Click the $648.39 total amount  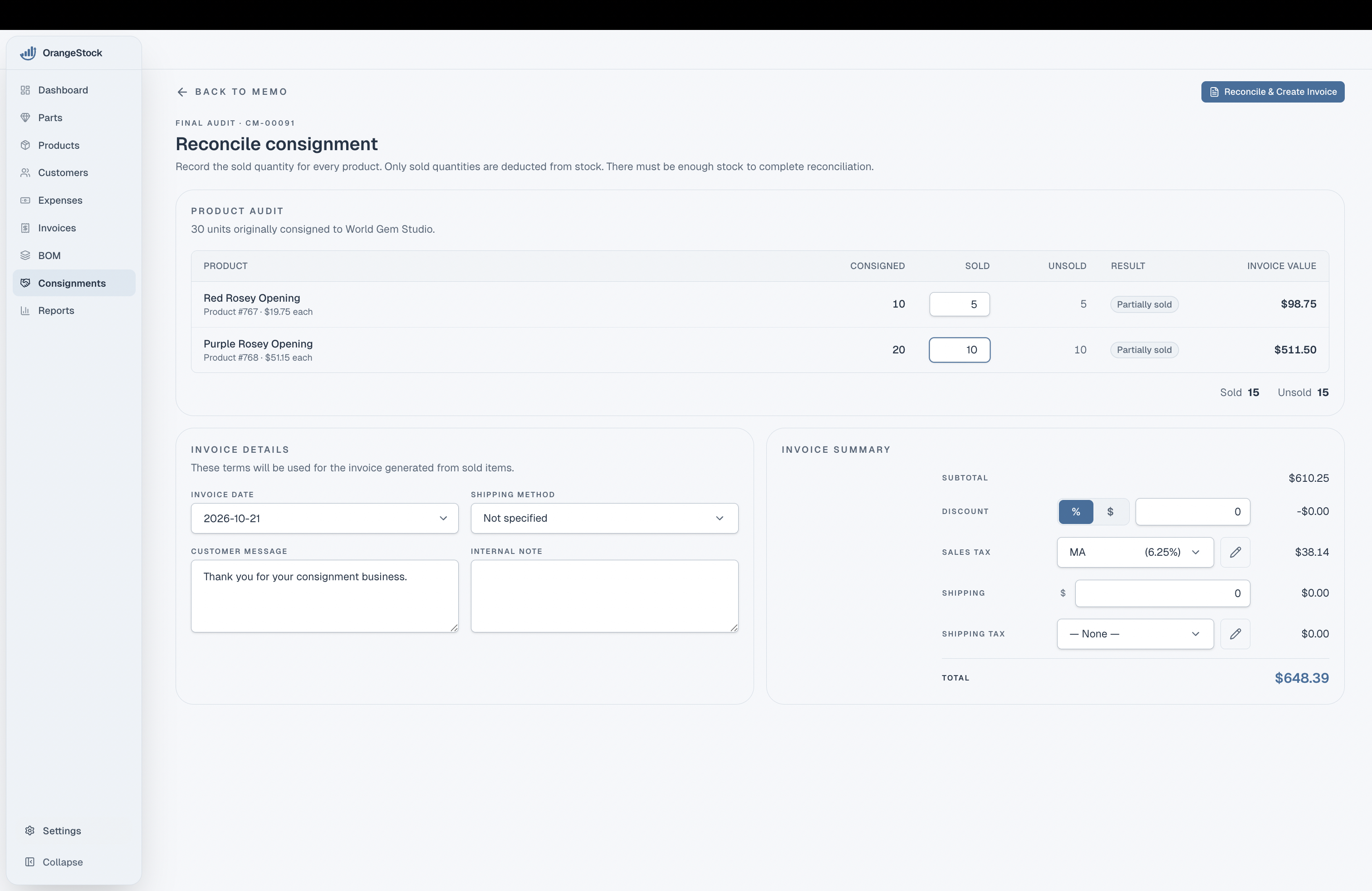[x=1302, y=678]
